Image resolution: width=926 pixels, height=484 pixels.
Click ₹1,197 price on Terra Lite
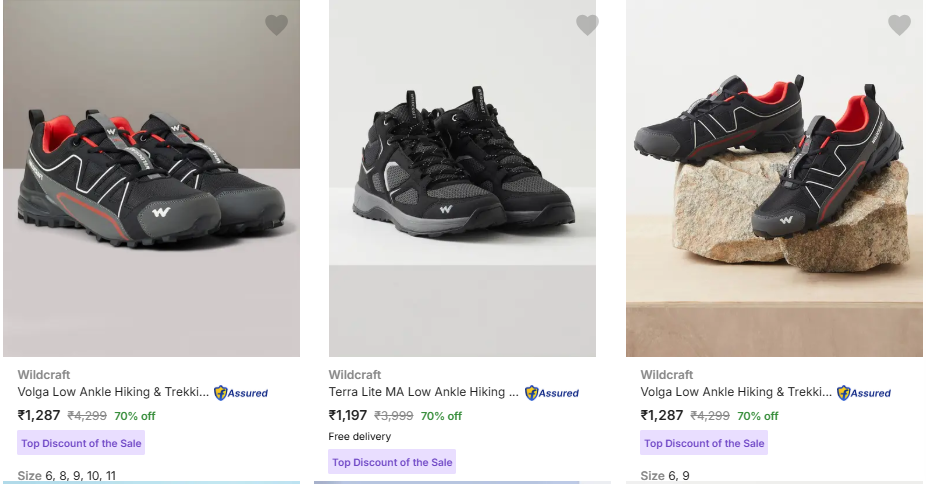tap(348, 416)
